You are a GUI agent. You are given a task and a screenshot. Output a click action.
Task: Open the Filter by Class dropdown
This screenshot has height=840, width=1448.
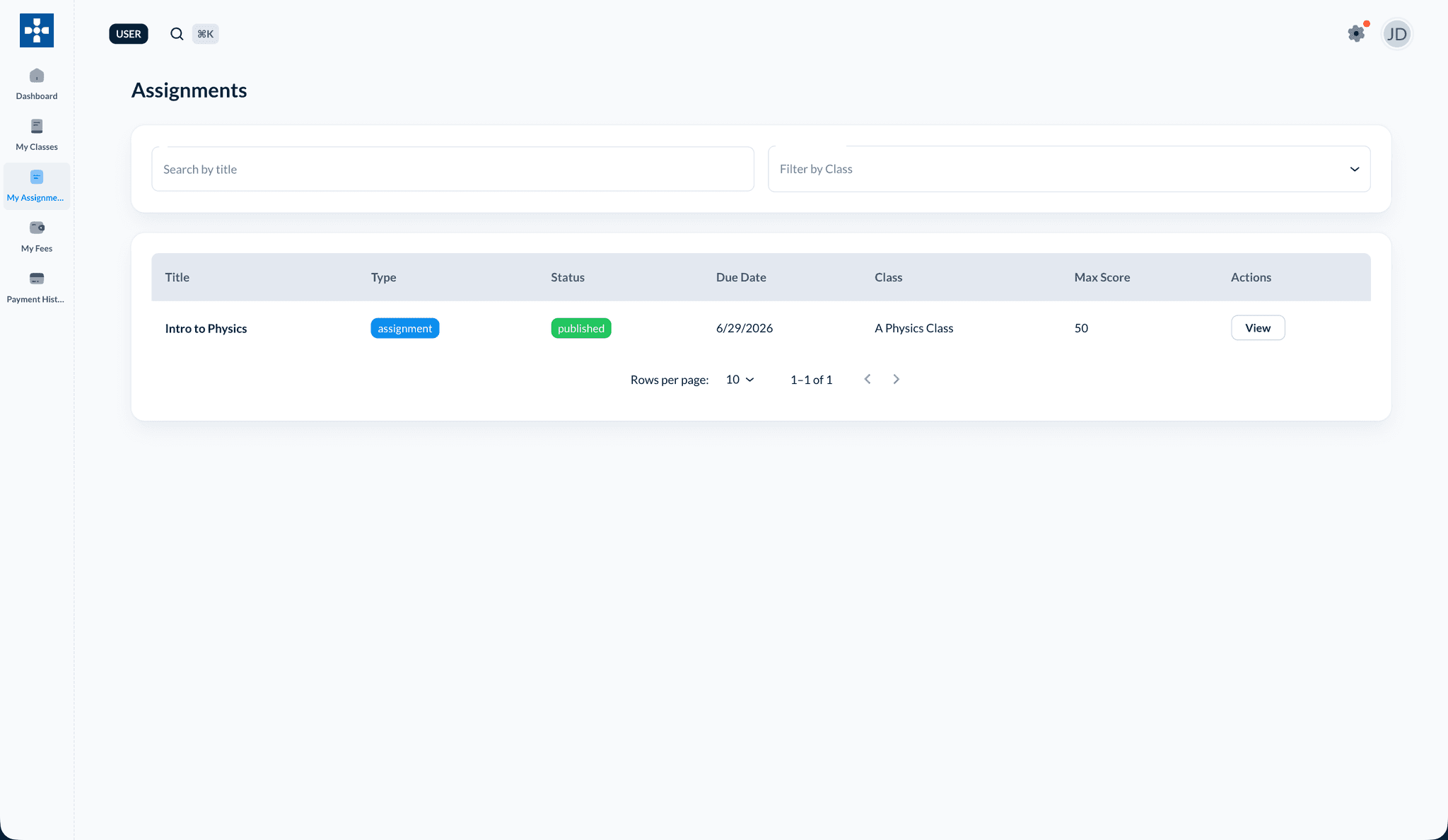tap(1069, 169)
